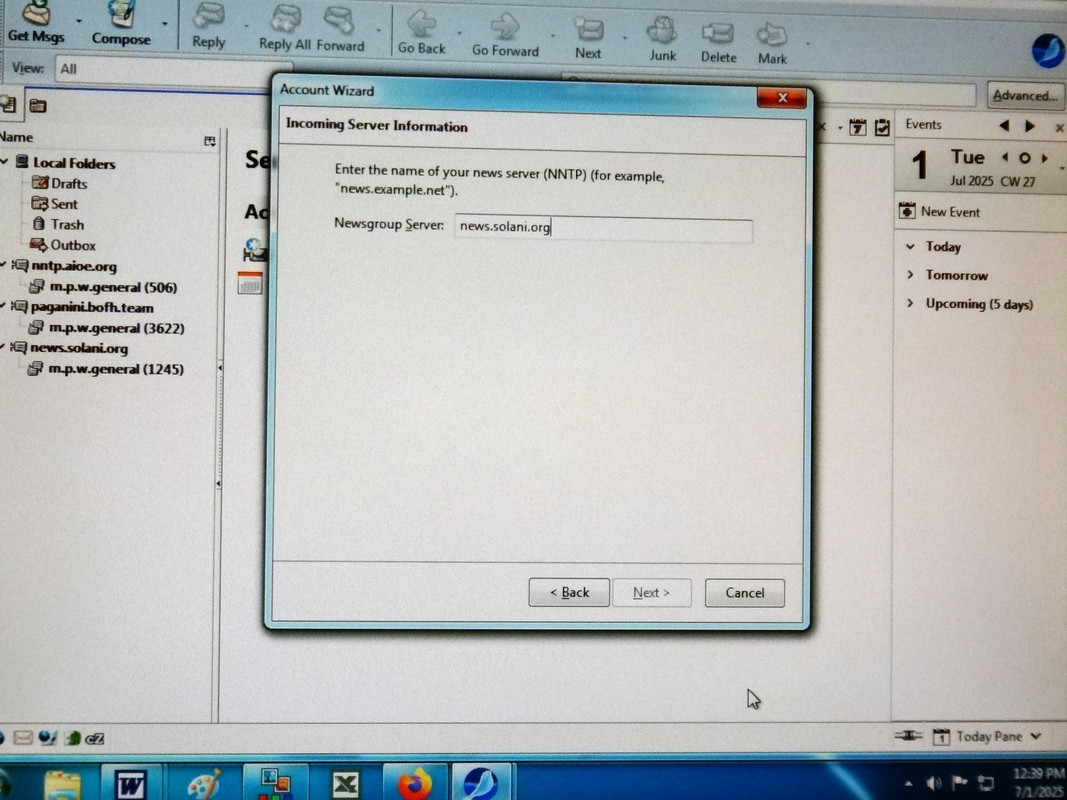Click the volume icon in system tray

934,784
